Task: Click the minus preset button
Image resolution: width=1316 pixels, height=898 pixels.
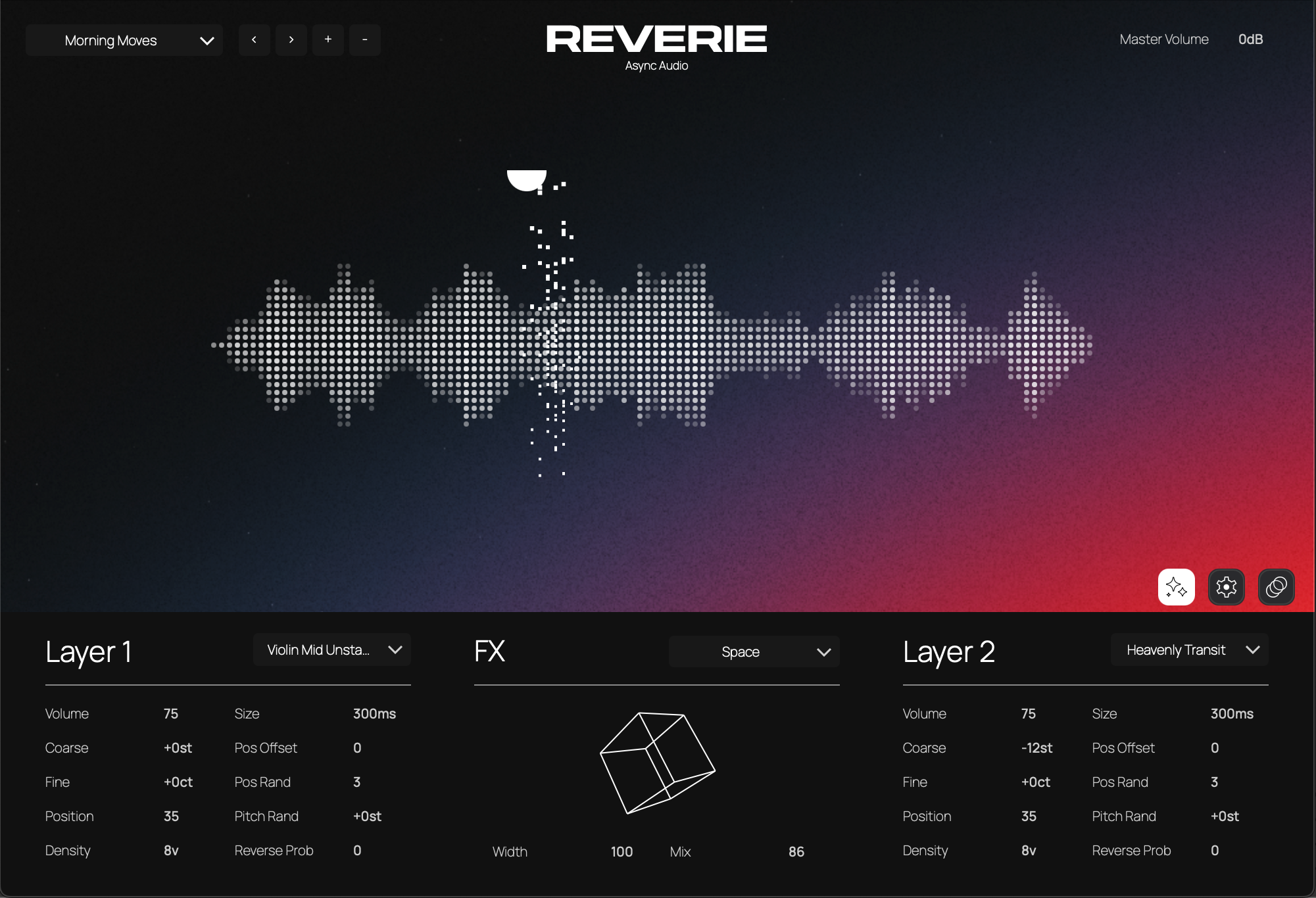Action: click(365, 40)
